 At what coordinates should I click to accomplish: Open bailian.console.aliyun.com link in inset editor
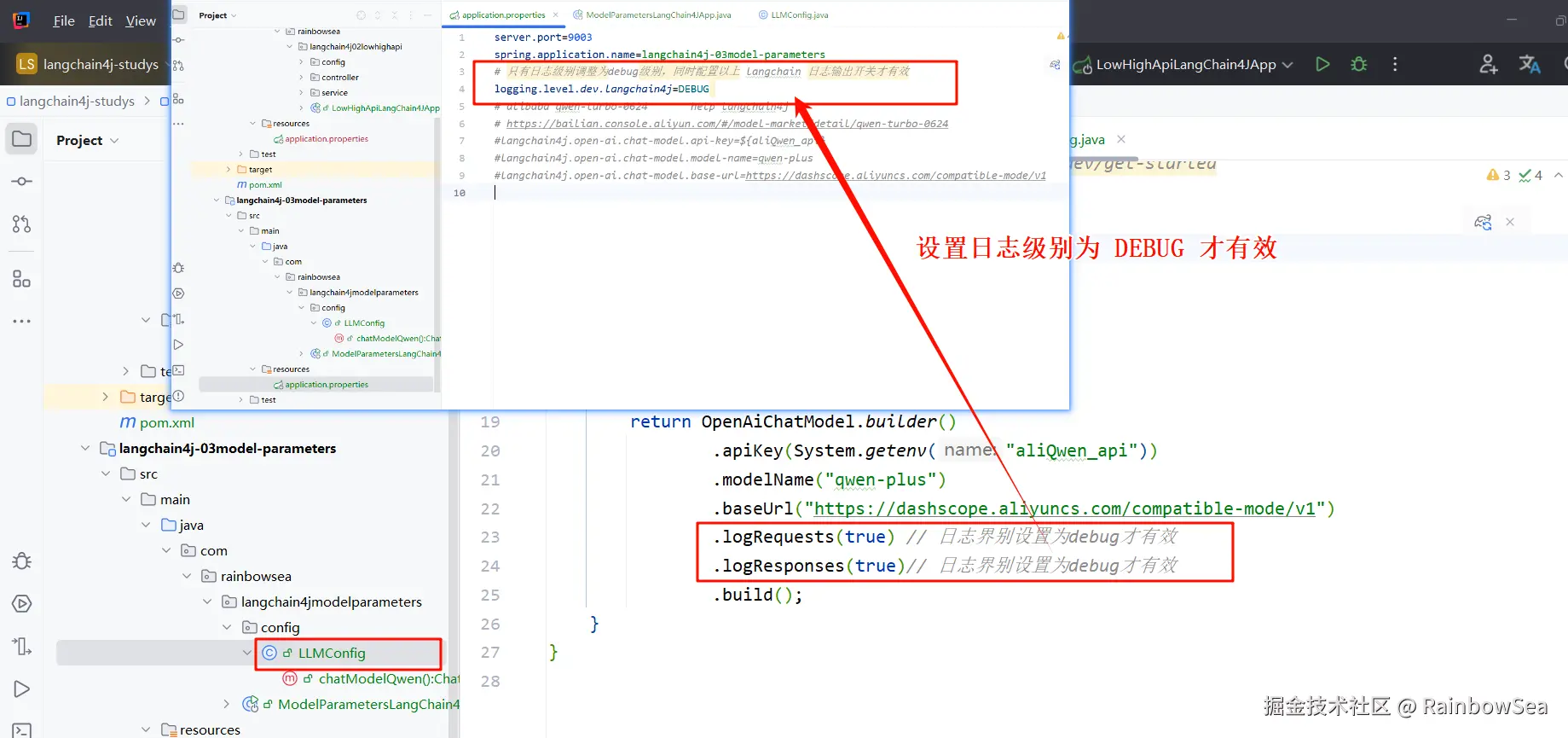click(x=727, y=124)
